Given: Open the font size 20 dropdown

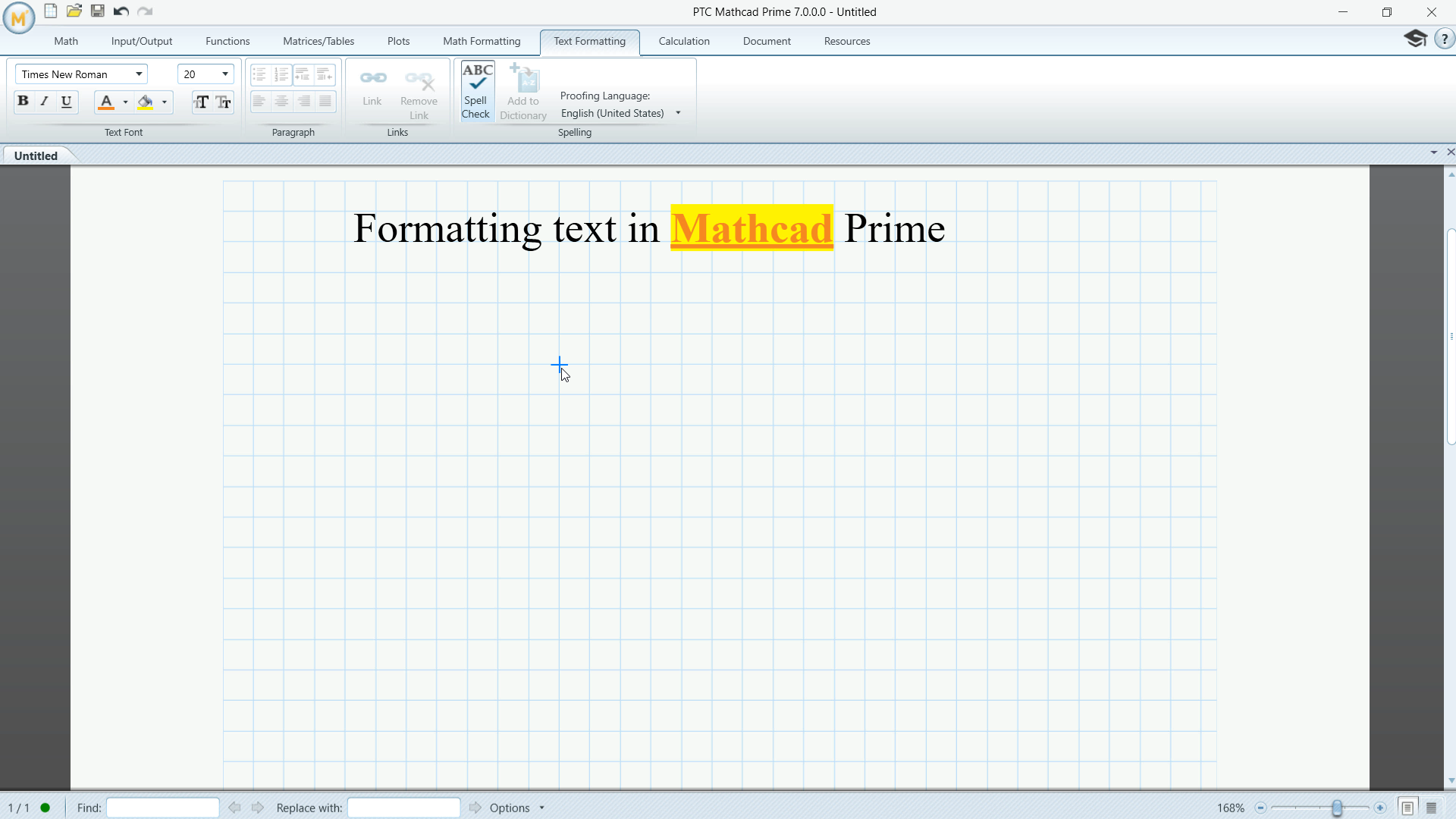Looking at the screenshot, I should (x=225, y=74).
